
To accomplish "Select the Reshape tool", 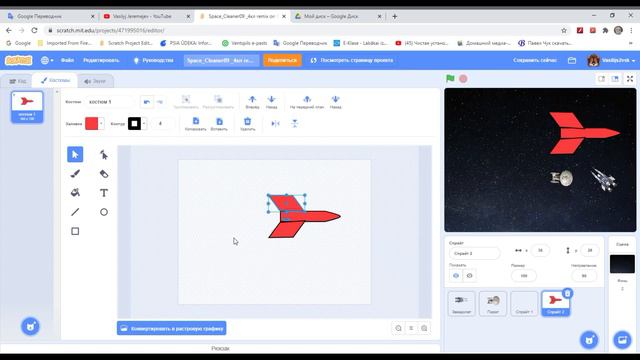I will (x=104, y=154).
